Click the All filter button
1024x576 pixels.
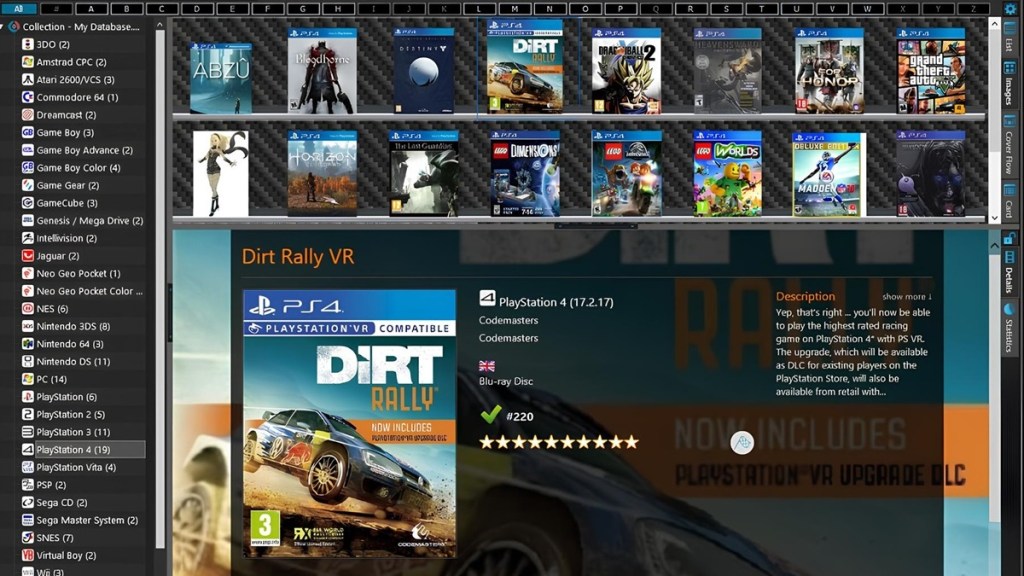[x=18, y=8]
